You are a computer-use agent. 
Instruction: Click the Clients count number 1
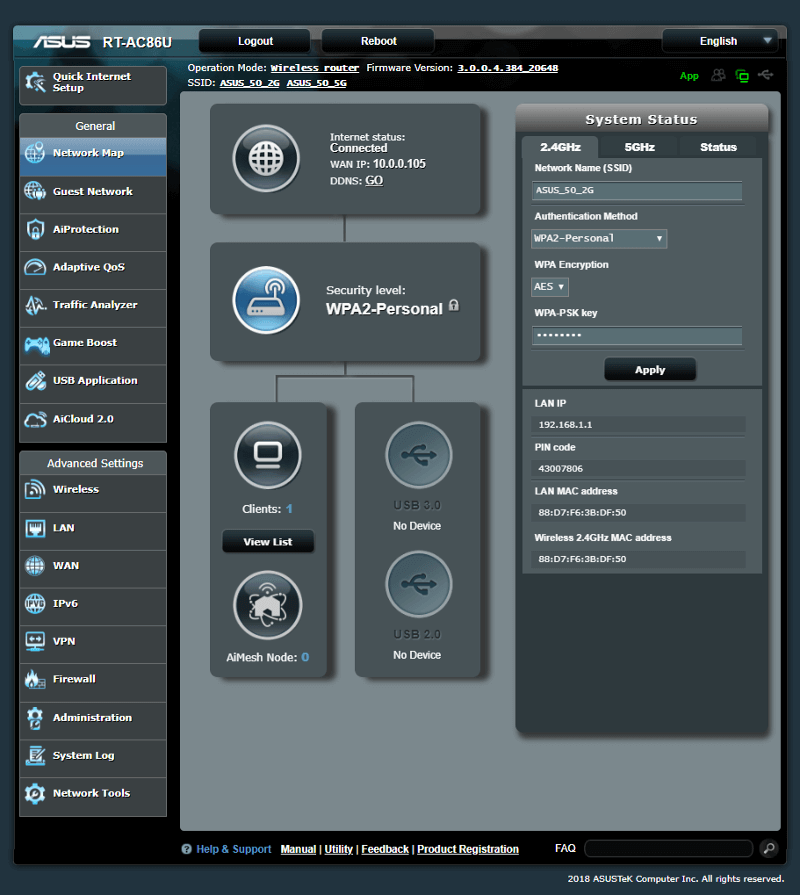(289, 509)
